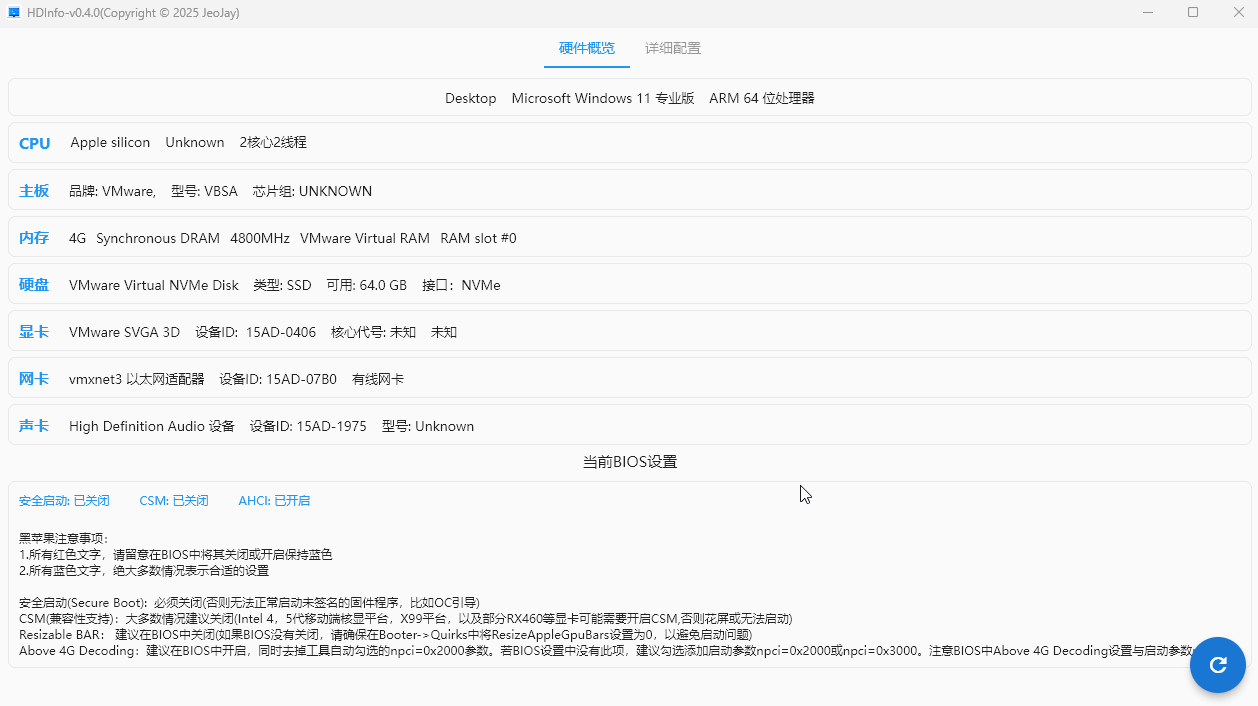Click the 安全启动: 已关闭 status
The height and width of the screenshot is (706, 1258).
64,500
